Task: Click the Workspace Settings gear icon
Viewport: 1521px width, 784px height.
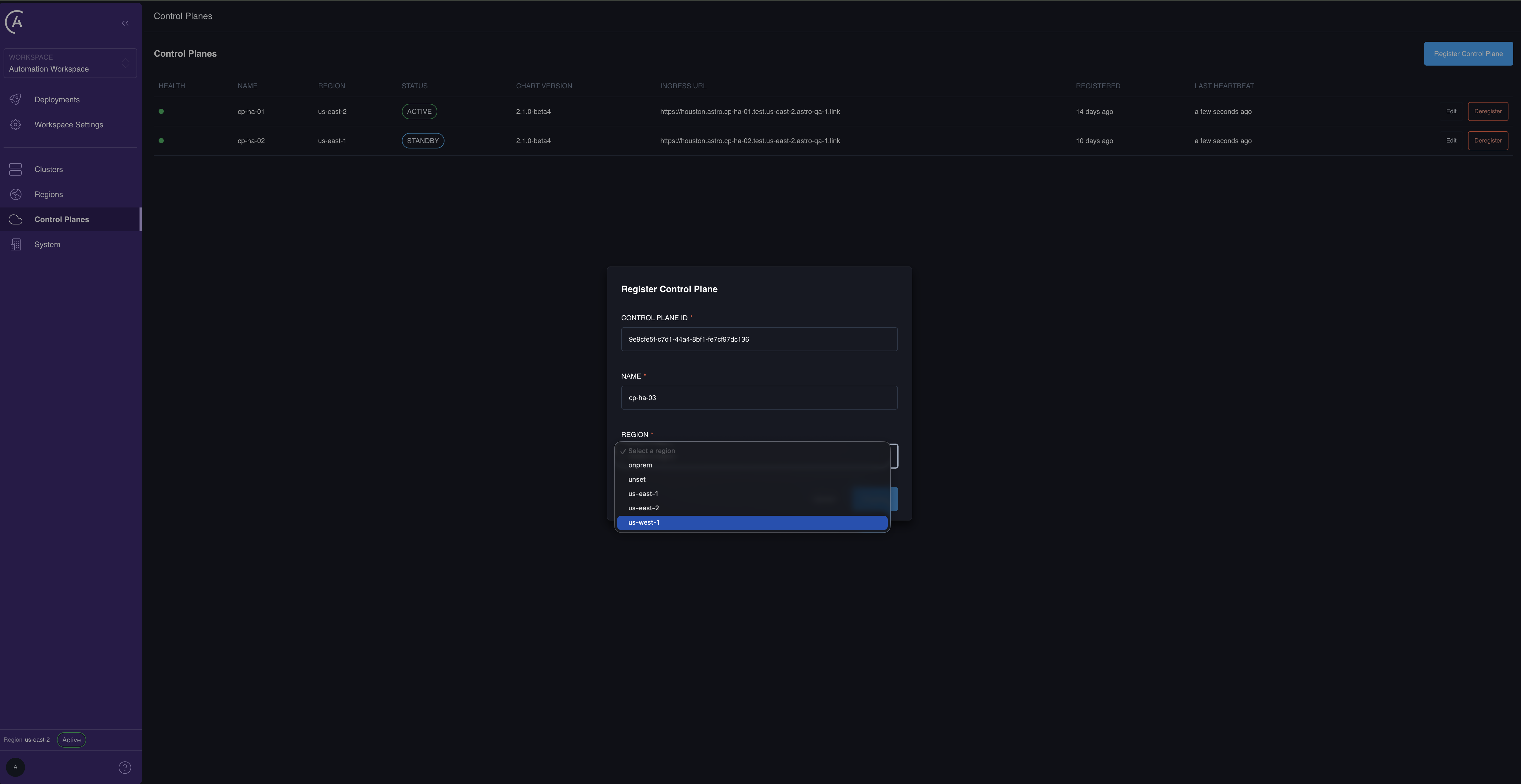Action: 16,125
